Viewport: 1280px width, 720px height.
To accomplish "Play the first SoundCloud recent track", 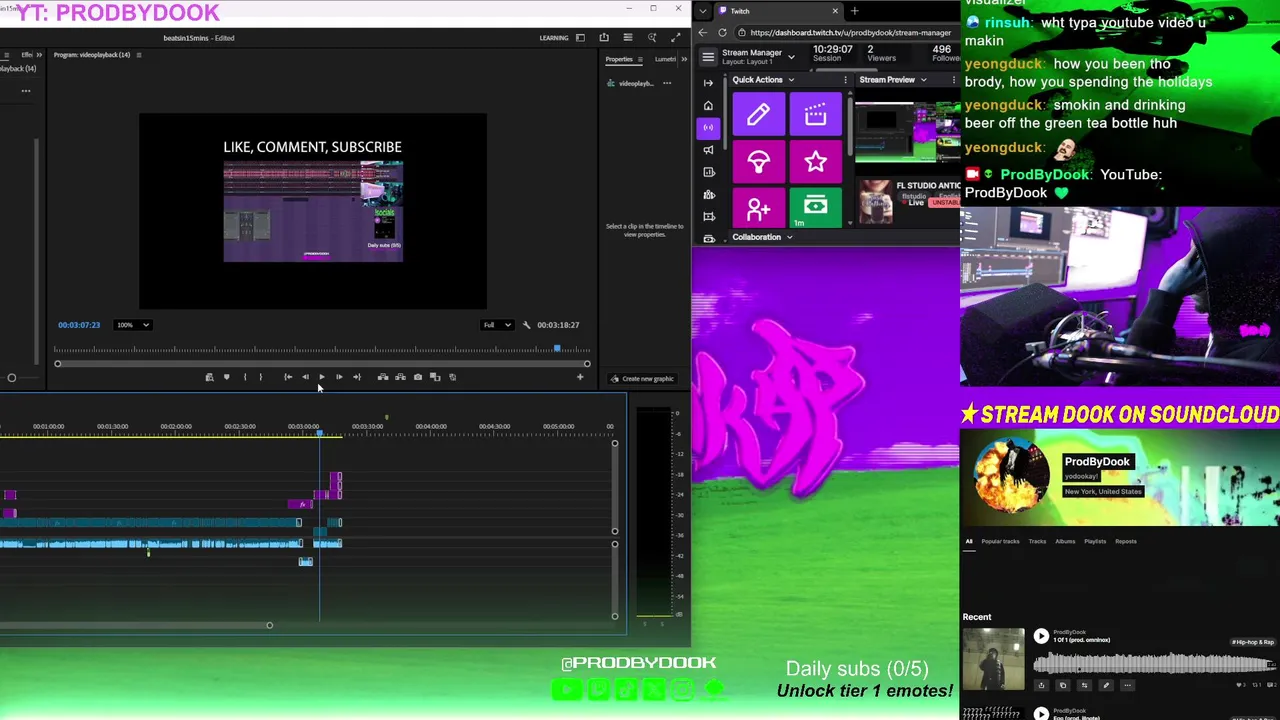I will coord(1041,636).
